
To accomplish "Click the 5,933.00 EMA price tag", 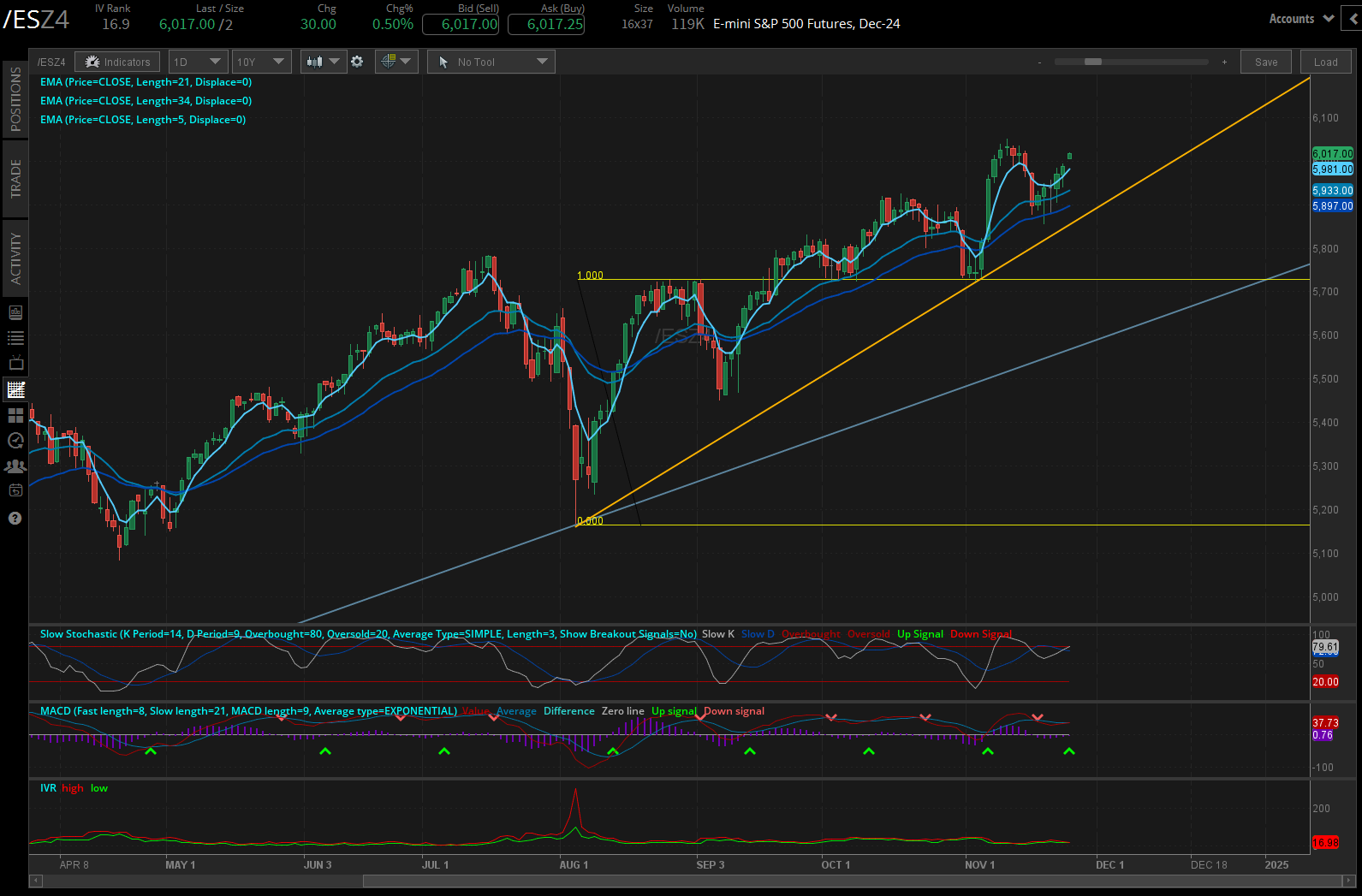I will coord(1333,191).
